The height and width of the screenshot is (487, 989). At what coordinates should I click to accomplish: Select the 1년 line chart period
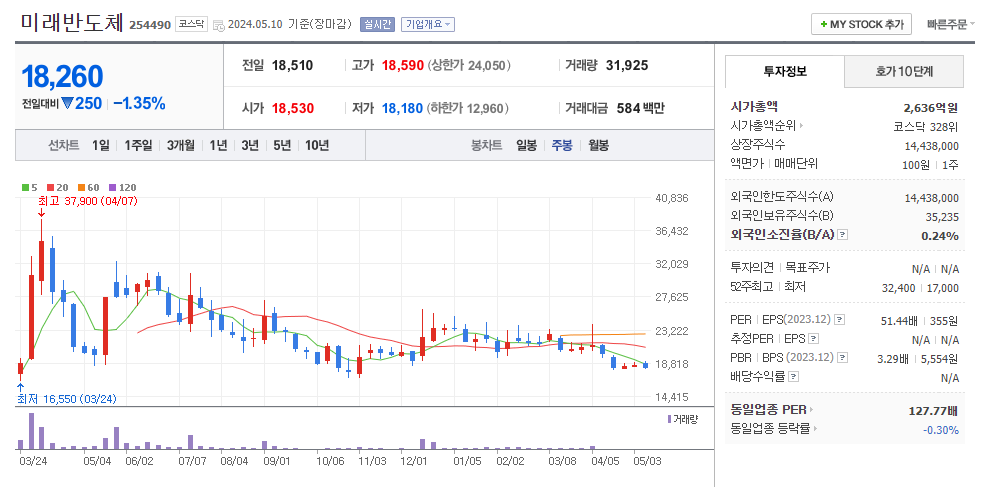click(218, 145)
